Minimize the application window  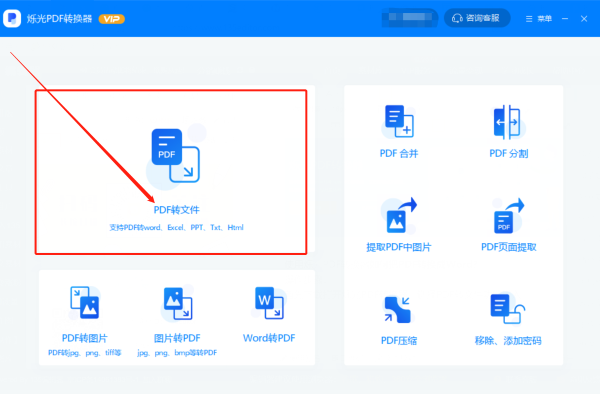[x=565, y=19]
